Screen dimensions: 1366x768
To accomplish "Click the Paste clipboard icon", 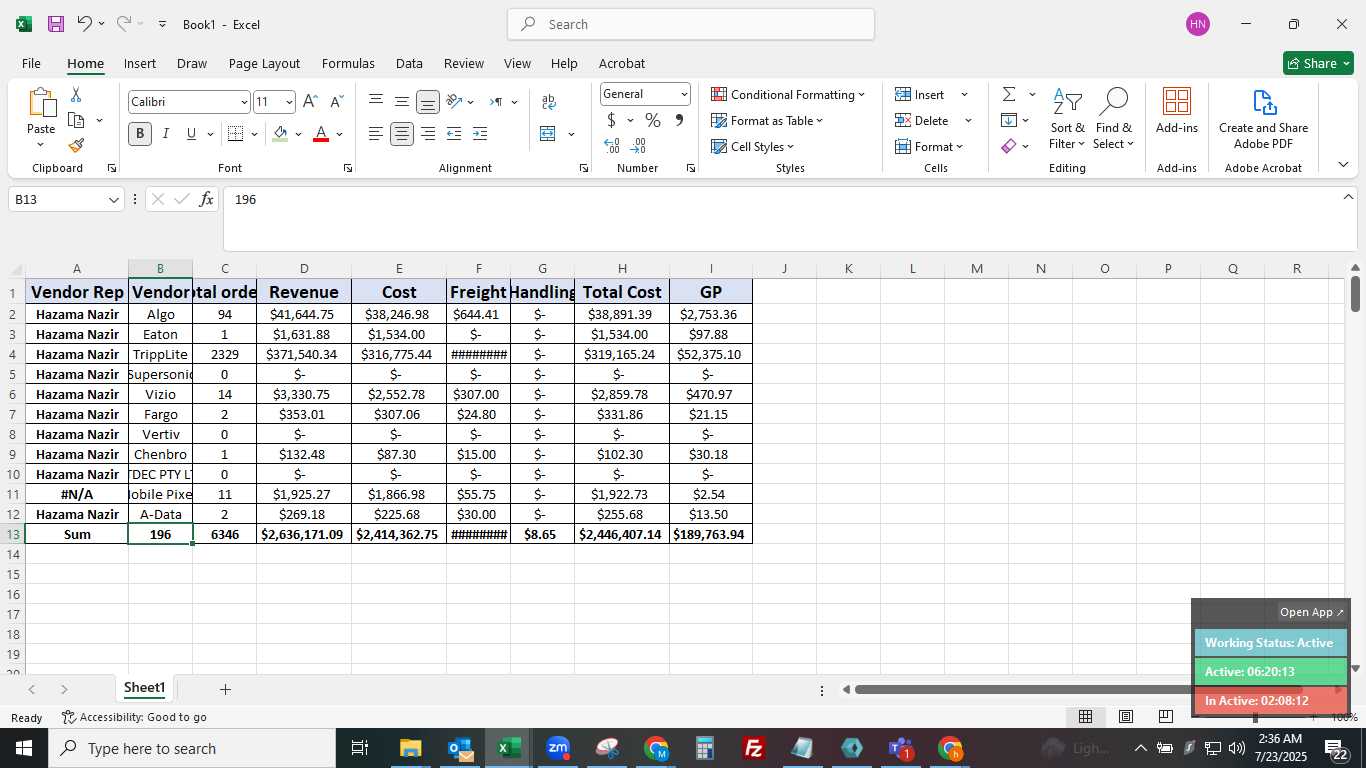I will tap(41, 103).
